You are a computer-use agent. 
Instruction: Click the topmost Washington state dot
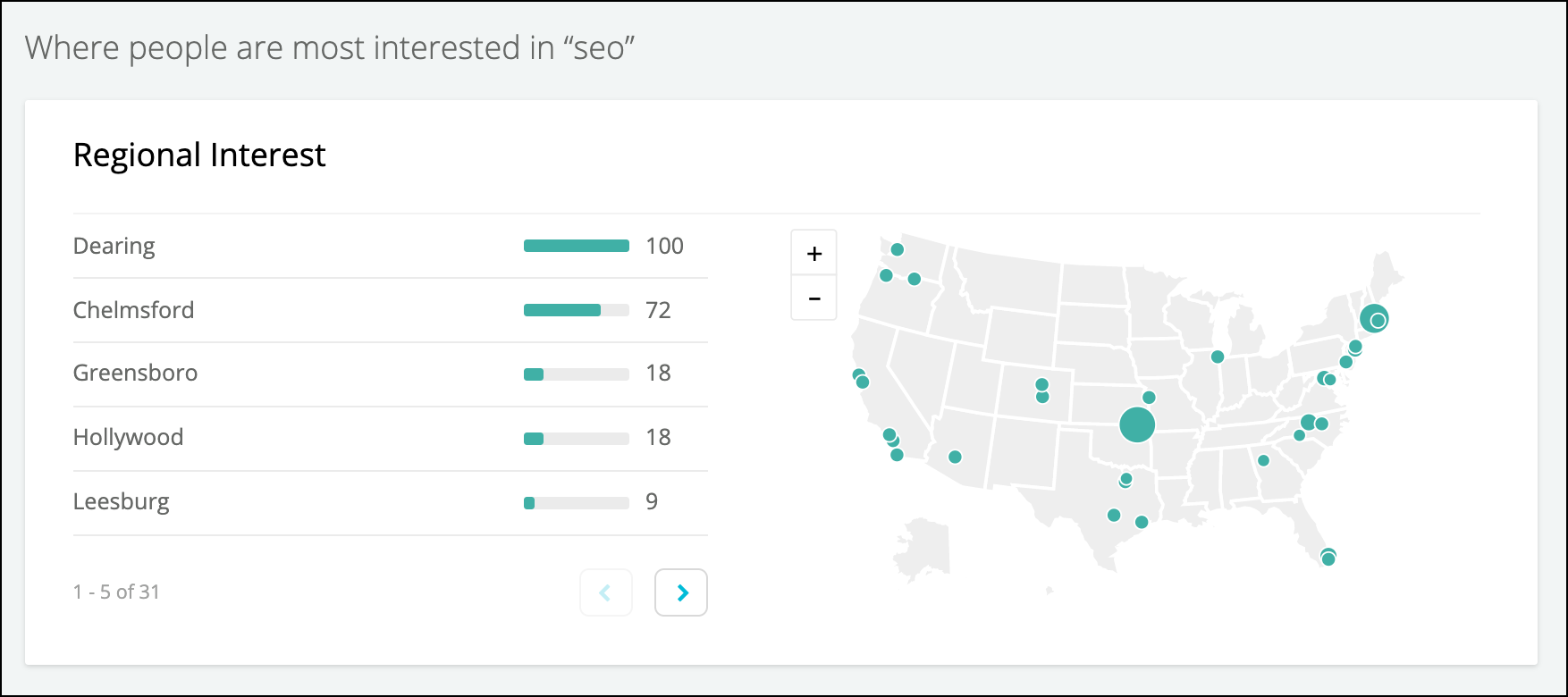point(898,249)
